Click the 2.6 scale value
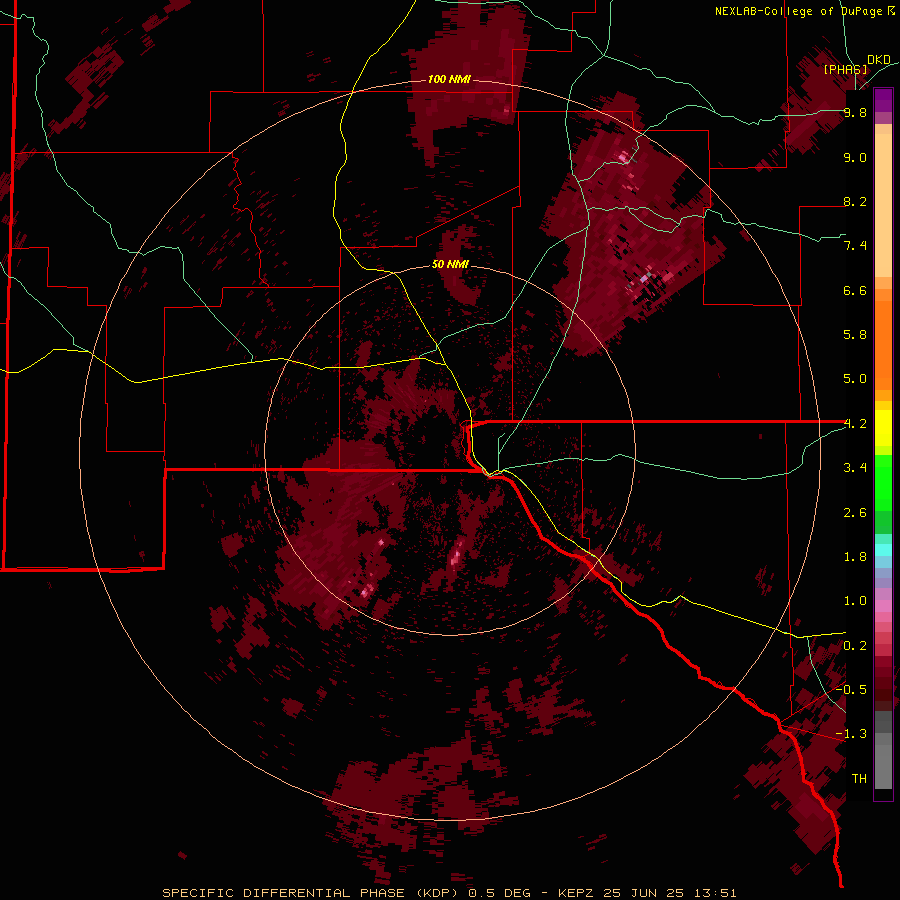Image resolution: width=900 pixels, height=900 pixels. click(x=855, y=513)
